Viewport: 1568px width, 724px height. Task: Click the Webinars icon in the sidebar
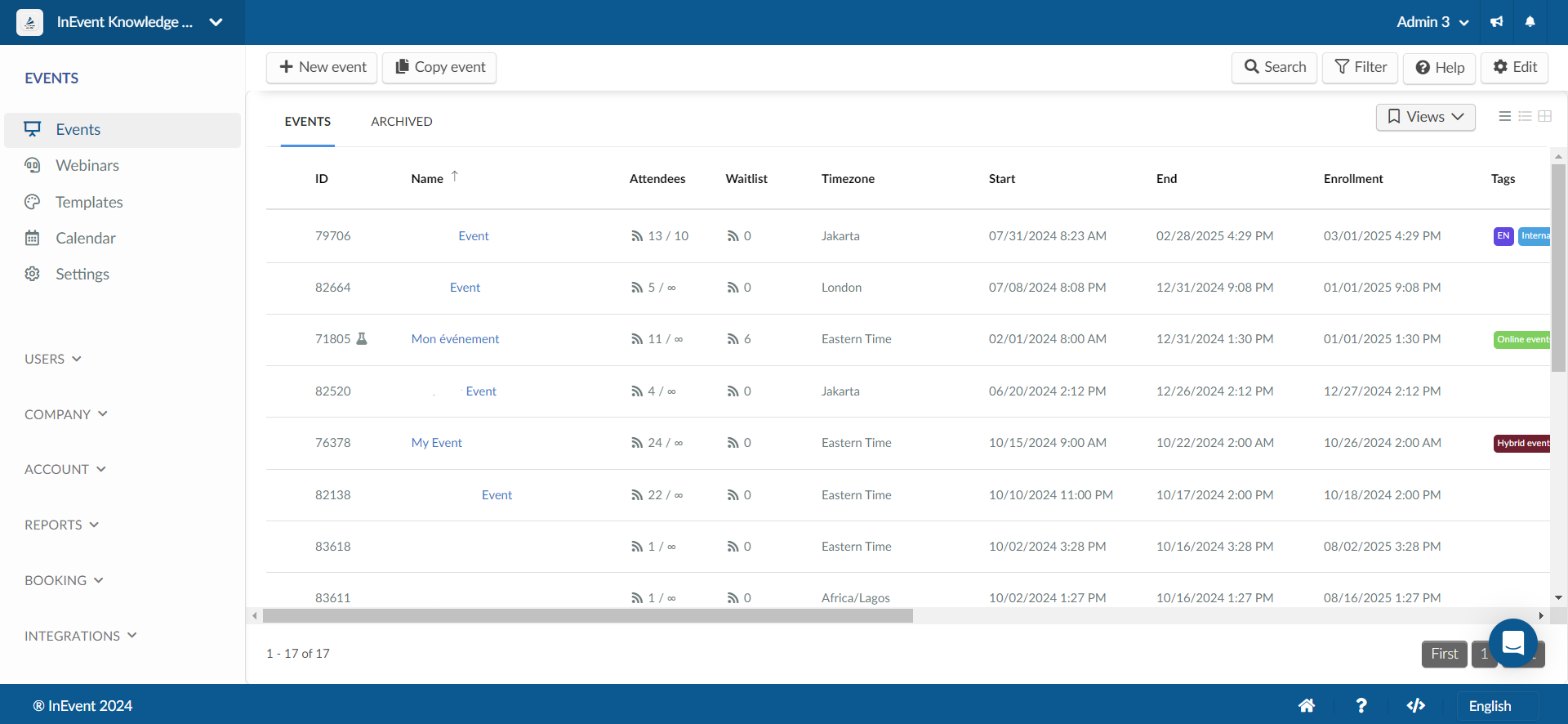tap(33, 165)
